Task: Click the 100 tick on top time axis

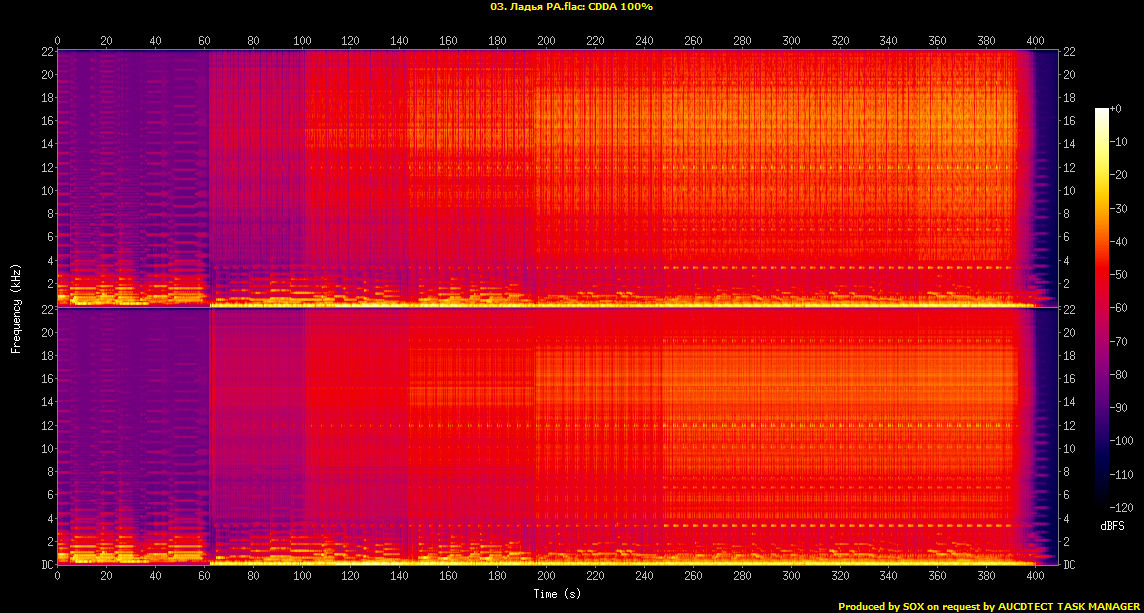Action: (302, 41)
